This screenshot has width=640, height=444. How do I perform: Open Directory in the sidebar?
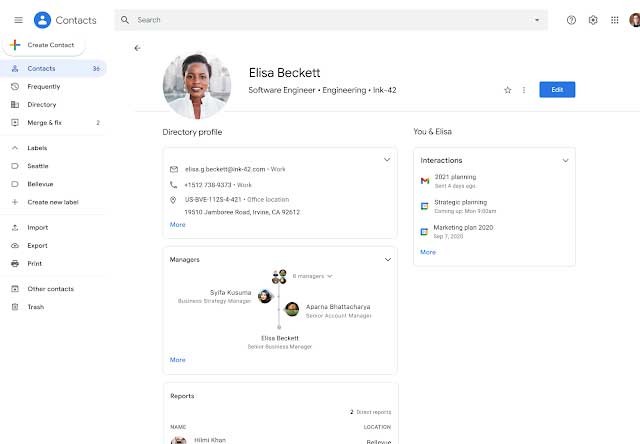coord(41,104)
